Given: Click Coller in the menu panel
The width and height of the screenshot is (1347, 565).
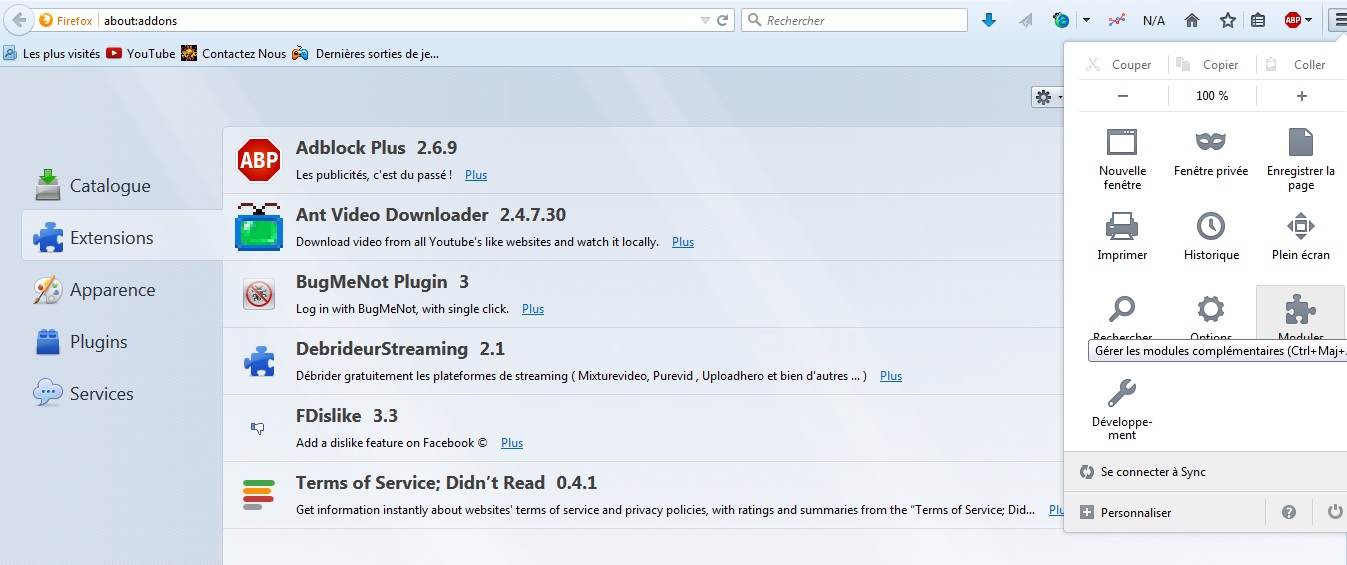Looking at the screenshot, I should (x=1296, y=64).
